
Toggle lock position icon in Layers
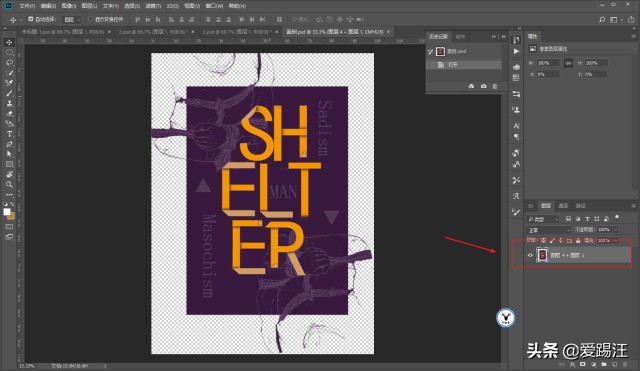(561, 241)
